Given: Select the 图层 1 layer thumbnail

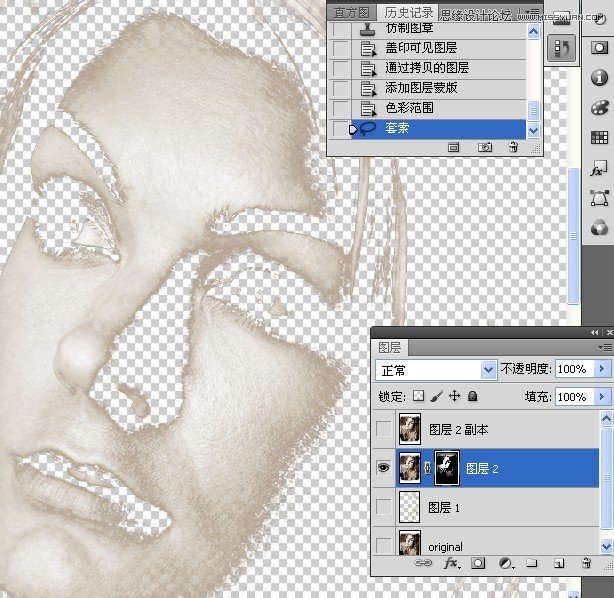Looking at the screenshot, I should (x=410, y=507).
